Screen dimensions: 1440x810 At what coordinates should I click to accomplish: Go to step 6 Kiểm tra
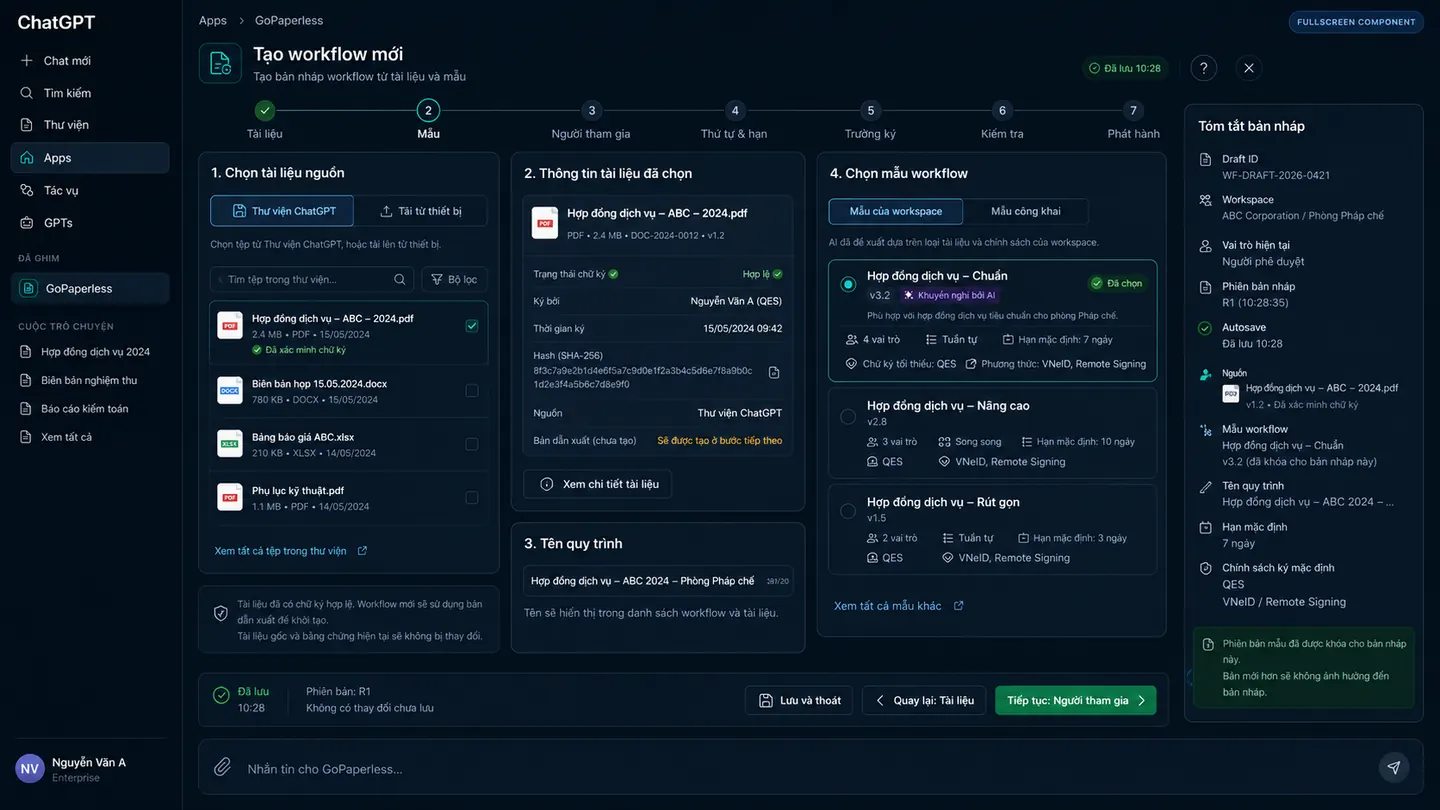click(1002, 120)
